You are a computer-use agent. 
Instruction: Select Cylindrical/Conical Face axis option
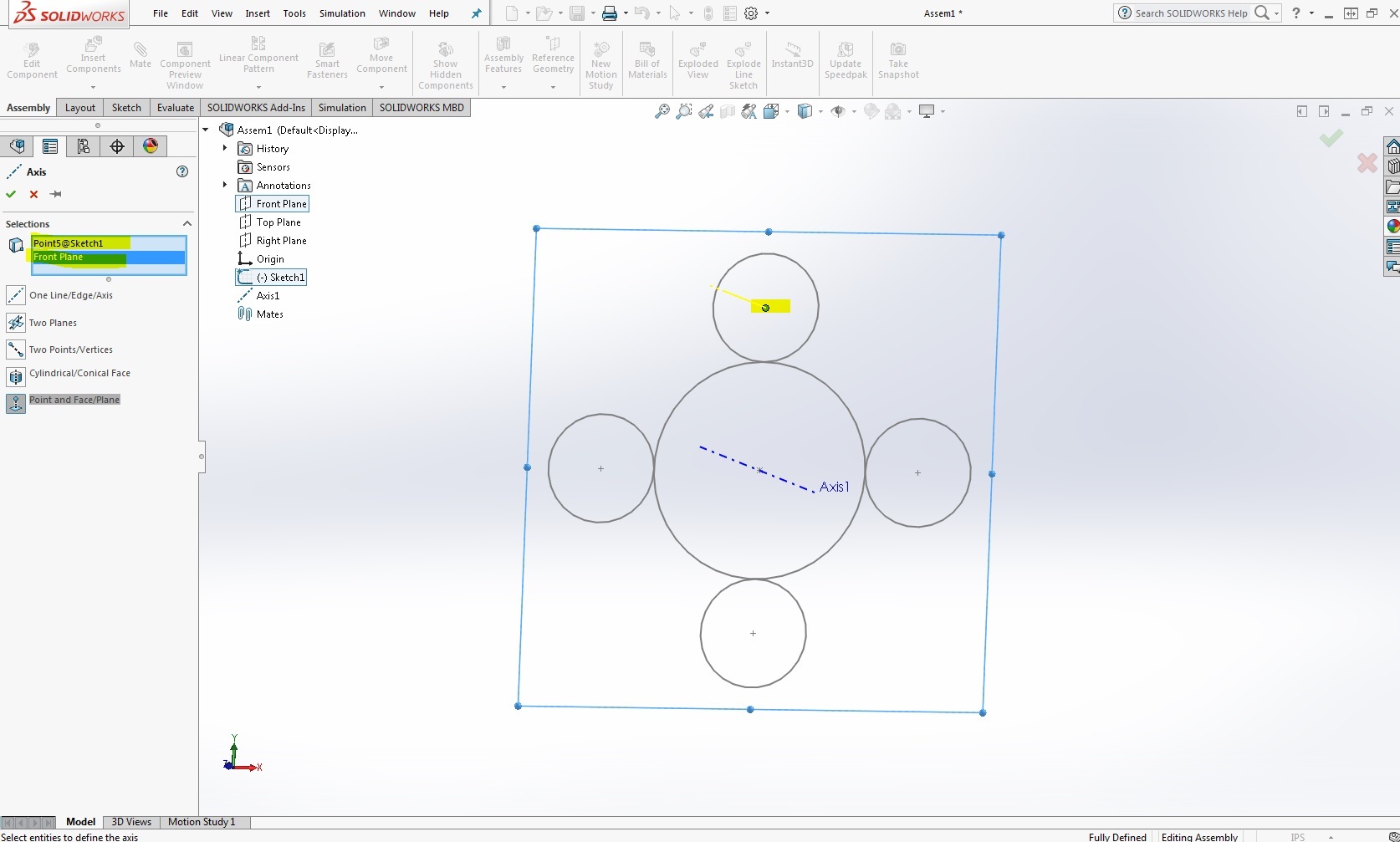coord(69,376)
